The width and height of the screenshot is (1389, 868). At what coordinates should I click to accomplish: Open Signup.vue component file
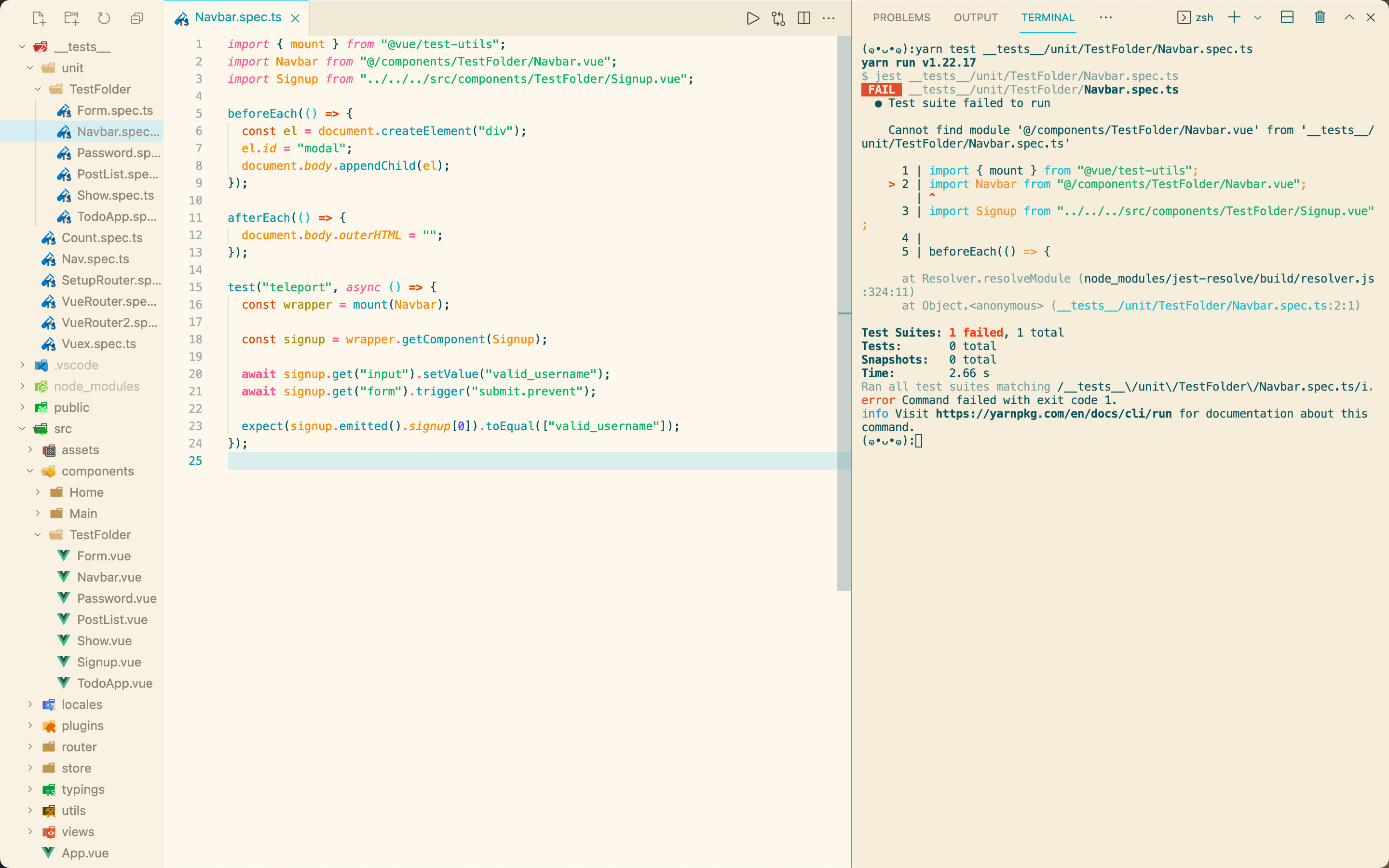tap(82, 662)
